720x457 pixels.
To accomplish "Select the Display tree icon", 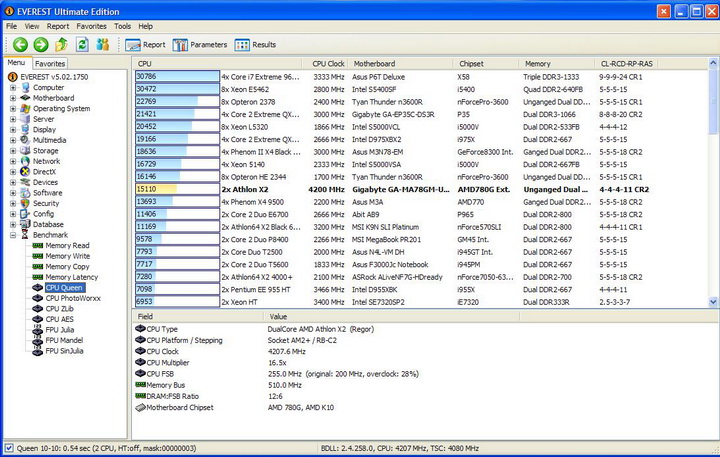I will [25, 130].
